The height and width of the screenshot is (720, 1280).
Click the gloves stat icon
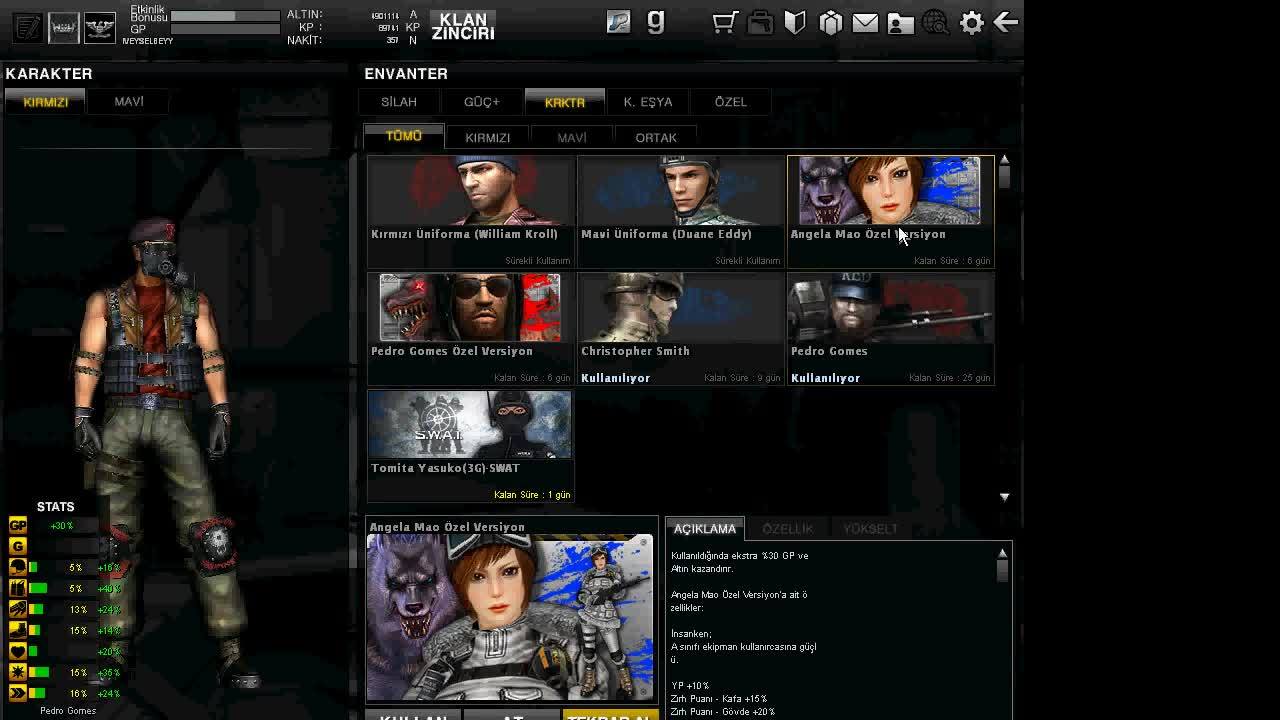(x=17, y=609)
